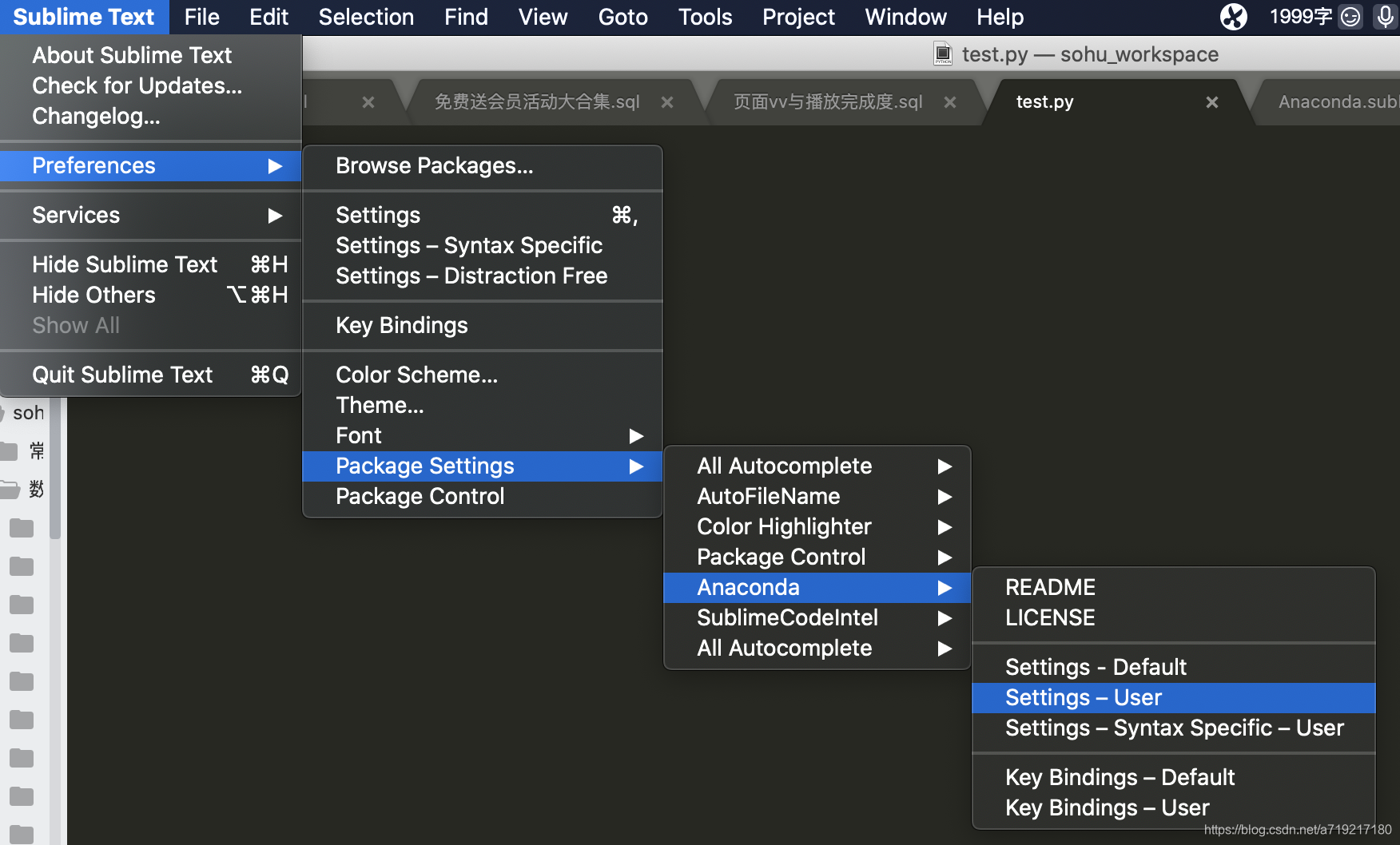Click the Python file icon beside test.py title
The width and height of the screenshot is (1400, 845).
943,54
